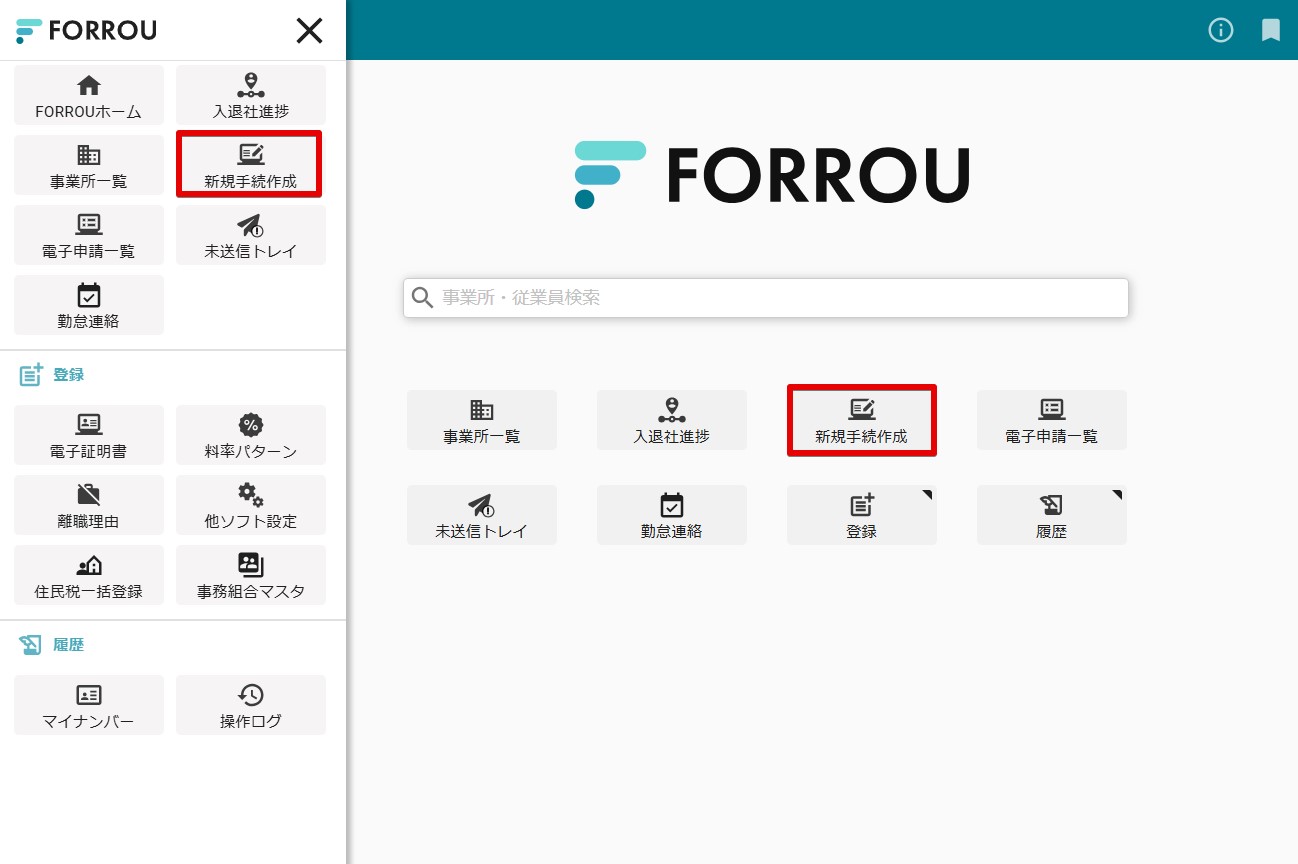Viewport: 1298px width, 864px height.
Task: Click the search magnifier icon
Action: point(423,298)
